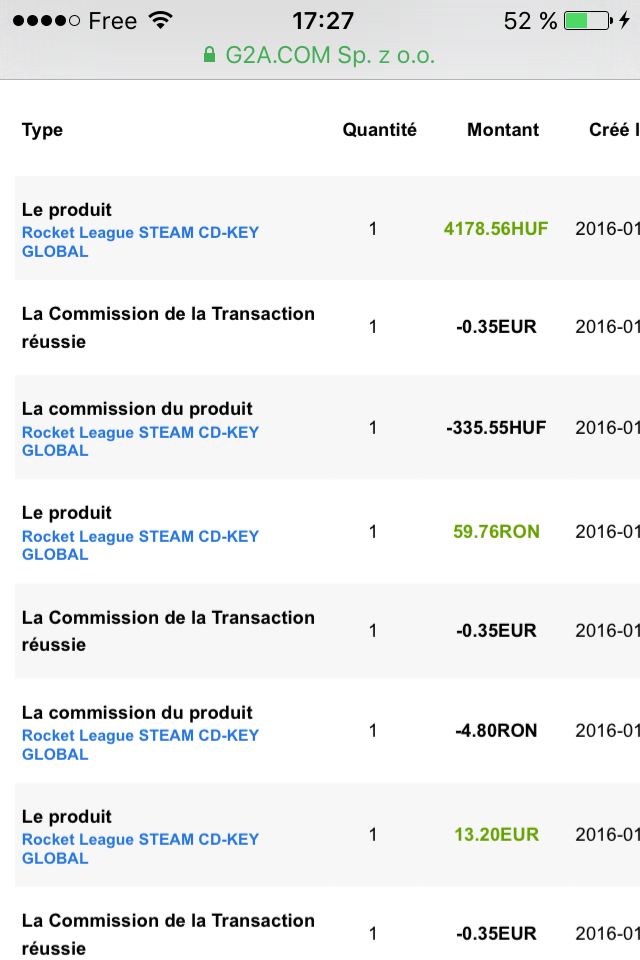Tap the -4.80RON commission amount
The width and height of the screenshot is (640, 960).
click(x=496, y=731)
